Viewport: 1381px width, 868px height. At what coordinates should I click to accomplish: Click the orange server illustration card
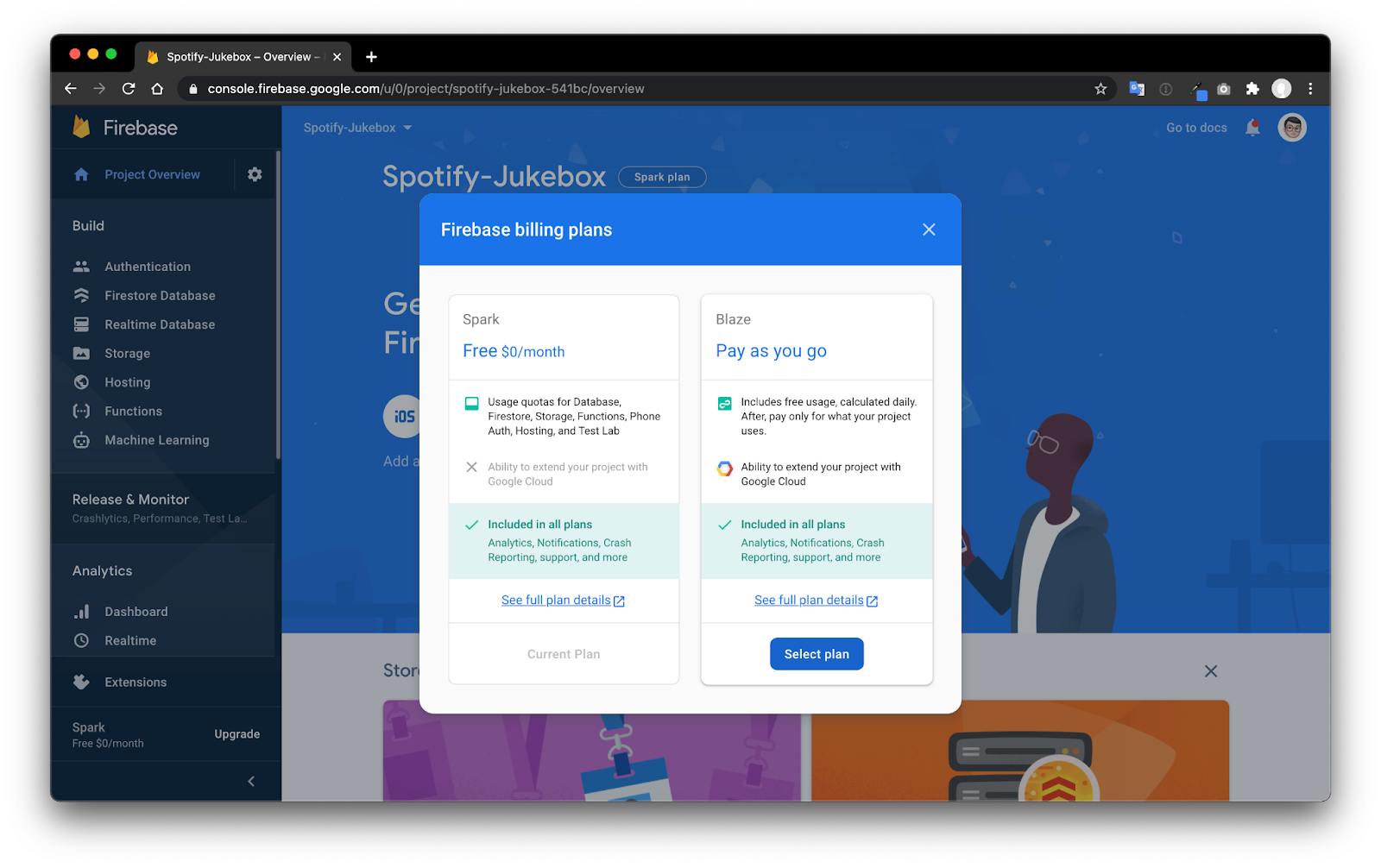1020,751
